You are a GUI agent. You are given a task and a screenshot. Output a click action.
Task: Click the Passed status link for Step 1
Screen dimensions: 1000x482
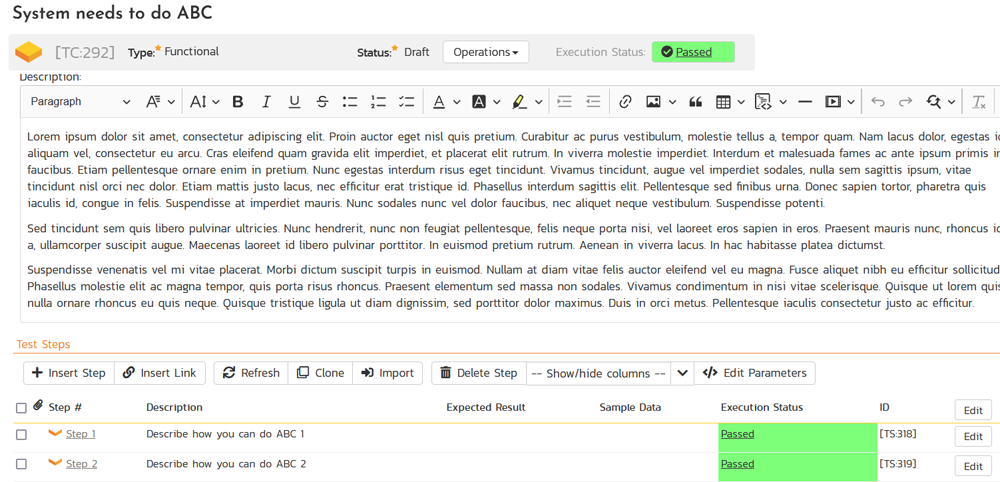(737, 434)
